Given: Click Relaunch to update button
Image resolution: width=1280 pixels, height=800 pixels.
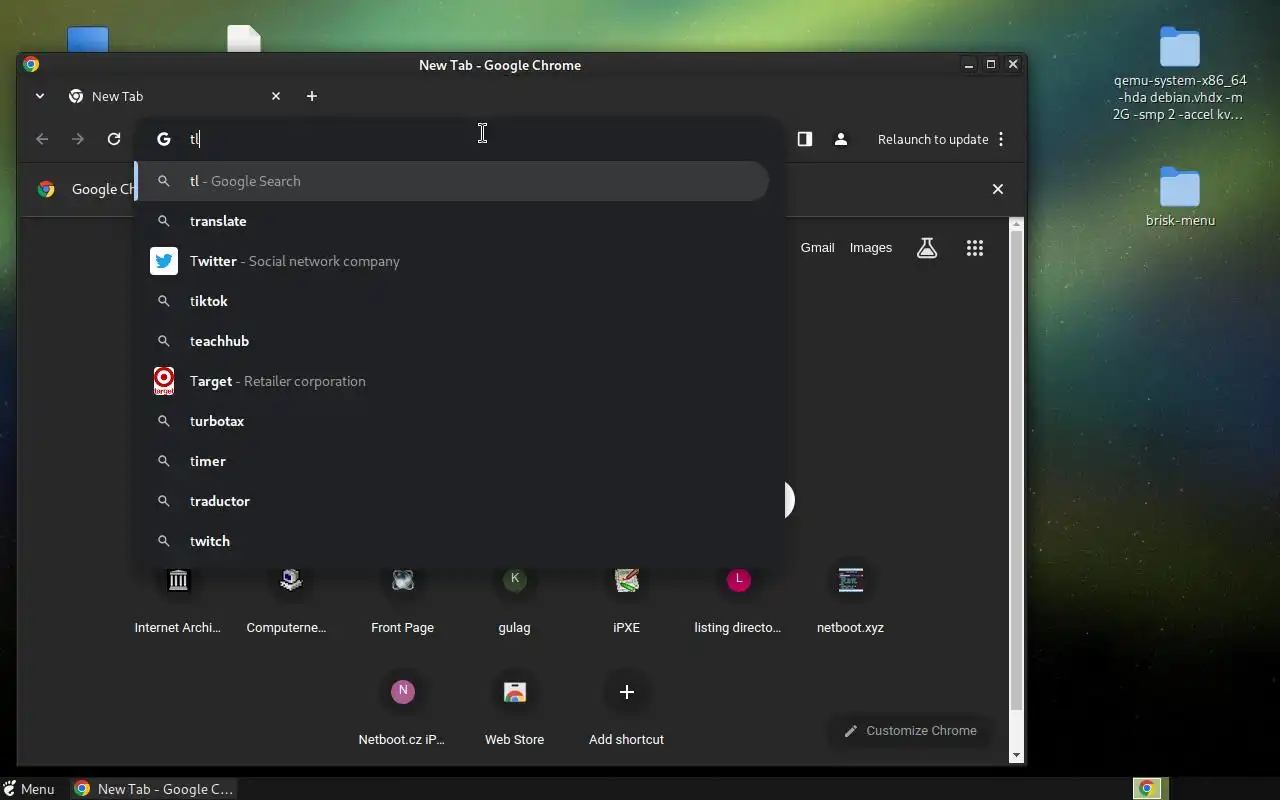Looking at the screenshot, I should point(932,139).
